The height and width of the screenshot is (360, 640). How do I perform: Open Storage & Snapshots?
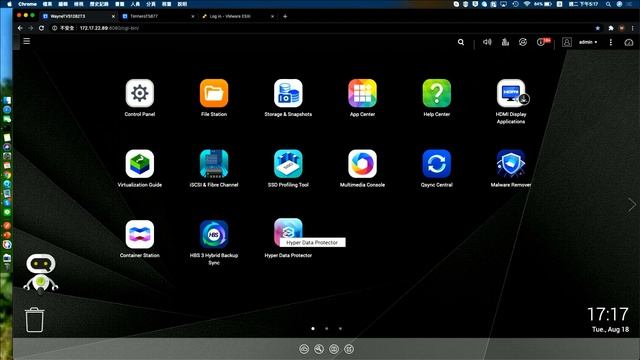coord(288,93)
